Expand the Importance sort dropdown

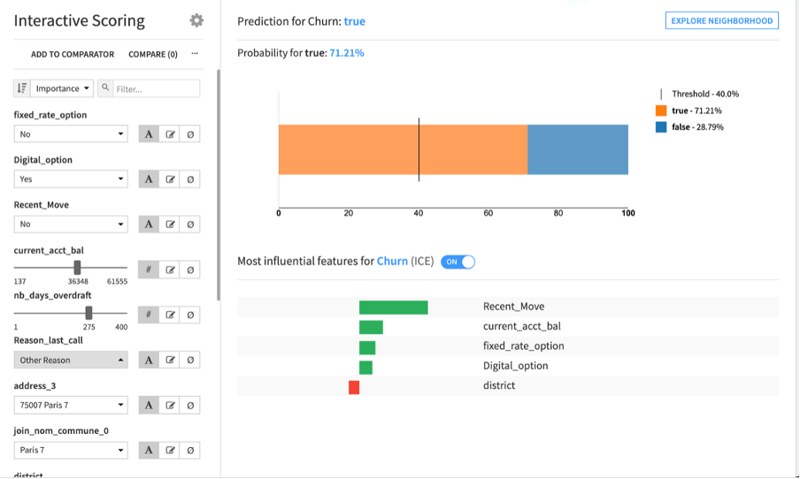(62, 88)
